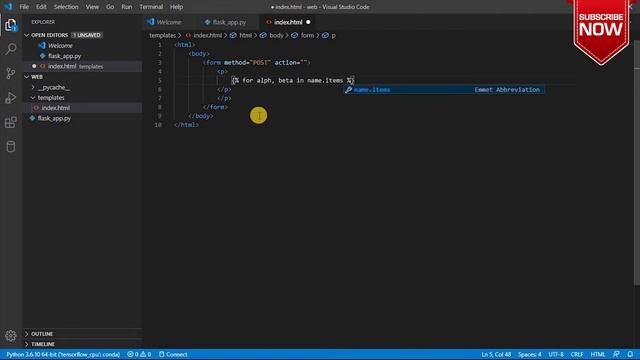Click the 1 UNSAVED badge
Image resolution: width=640 pixels, height=360 pixels.
point(87,35)
